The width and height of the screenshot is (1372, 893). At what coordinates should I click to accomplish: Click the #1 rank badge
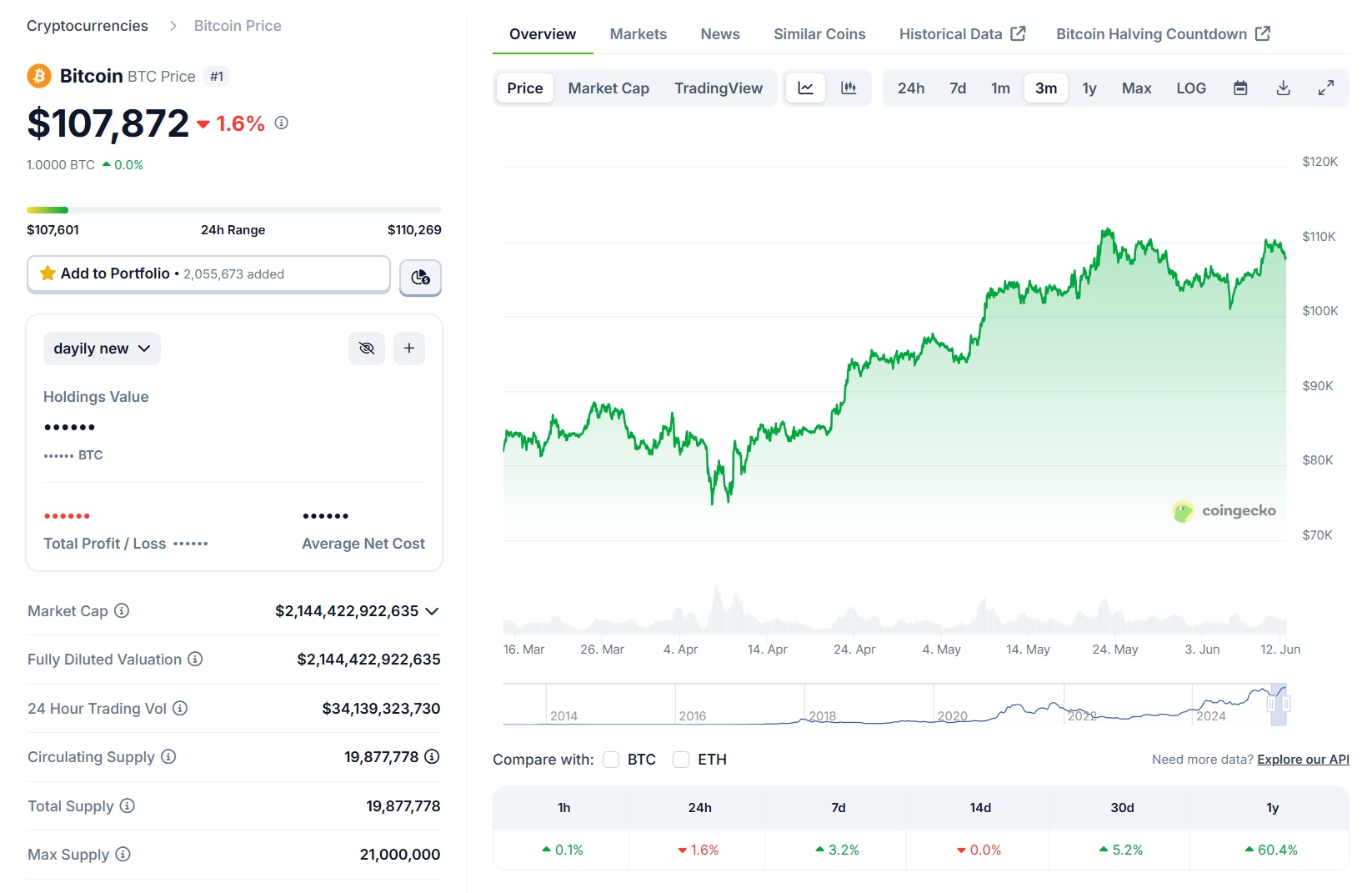coord(217,77)
